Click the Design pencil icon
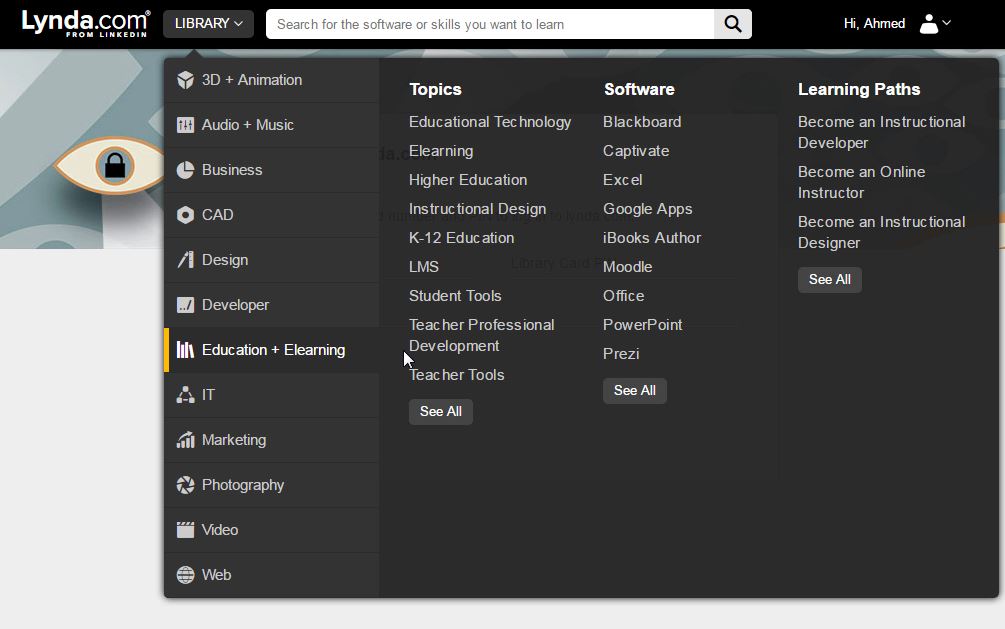The width and height of the screenshot is (1005, 629). point(185,260)
